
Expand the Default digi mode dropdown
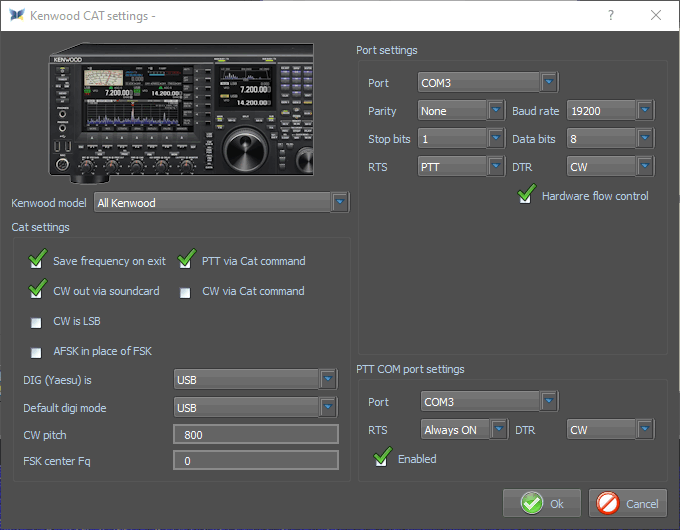coord(328,407)
